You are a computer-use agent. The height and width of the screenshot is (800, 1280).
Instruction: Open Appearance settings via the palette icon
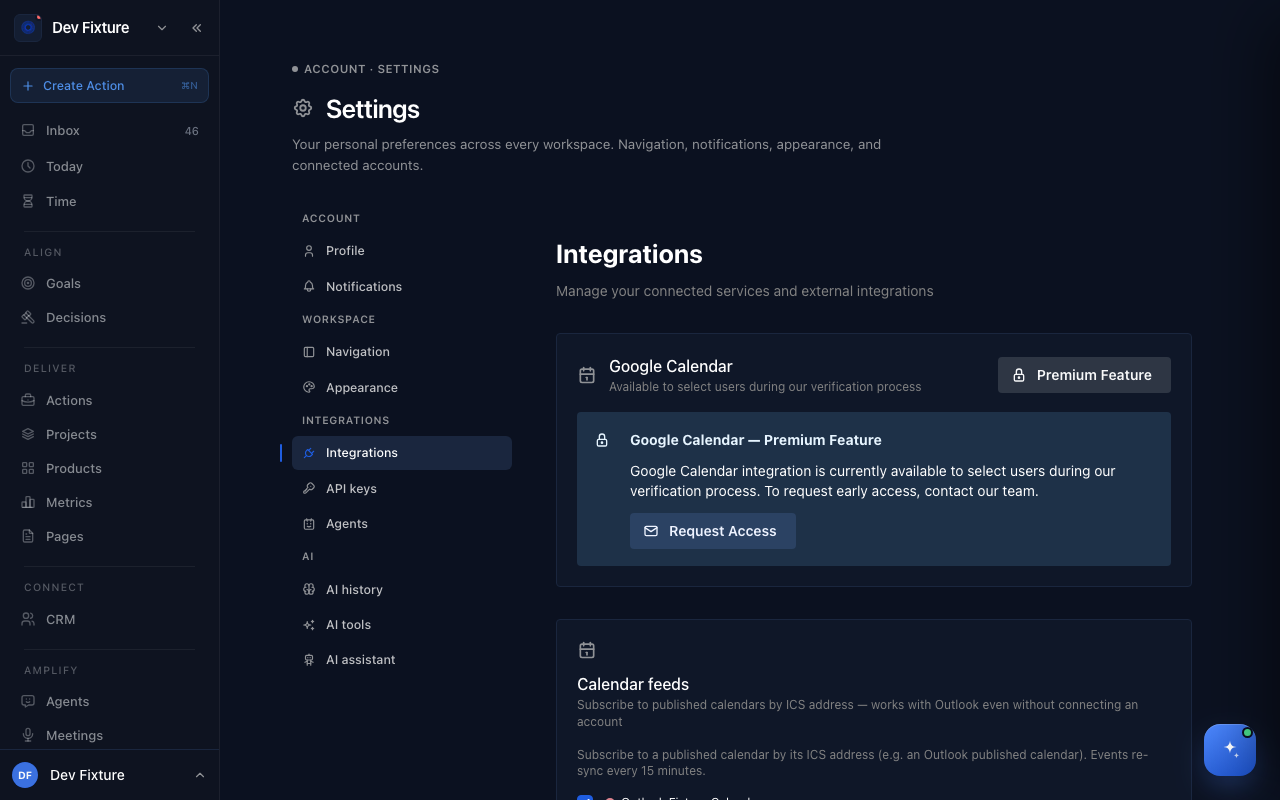pos(309,387)
